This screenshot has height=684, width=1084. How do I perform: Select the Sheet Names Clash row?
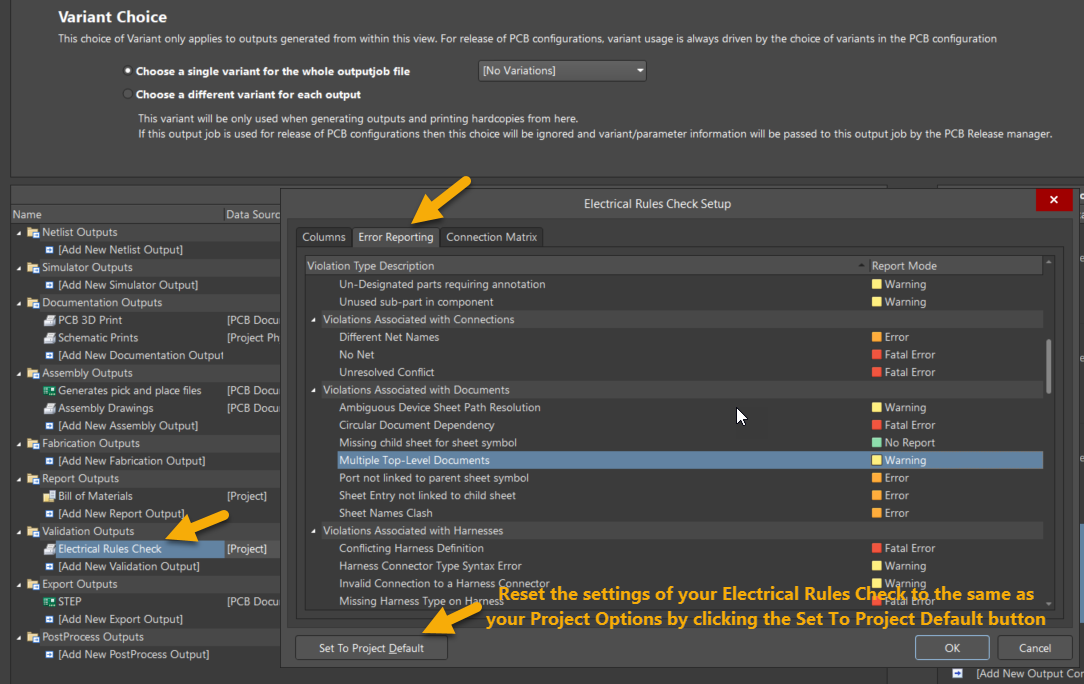[x=690, y=513]
